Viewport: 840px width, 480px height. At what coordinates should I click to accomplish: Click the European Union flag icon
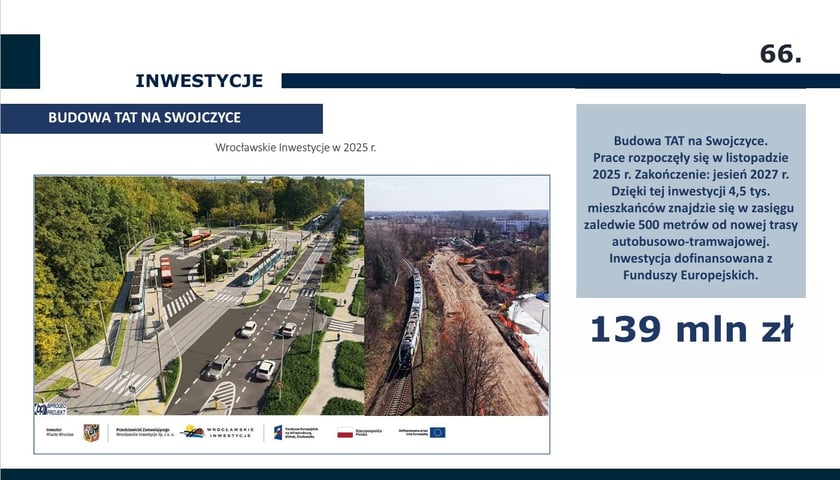coord(438,432)
